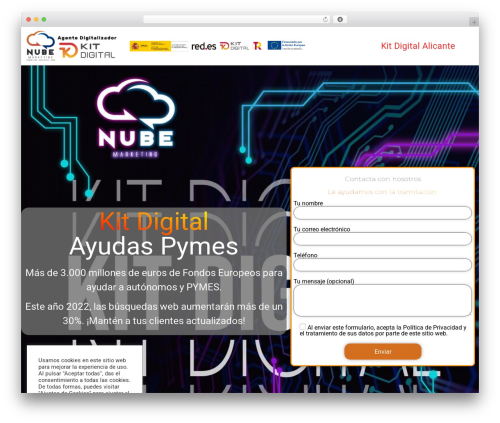Click the red.es logo

[x=204, y=46]
